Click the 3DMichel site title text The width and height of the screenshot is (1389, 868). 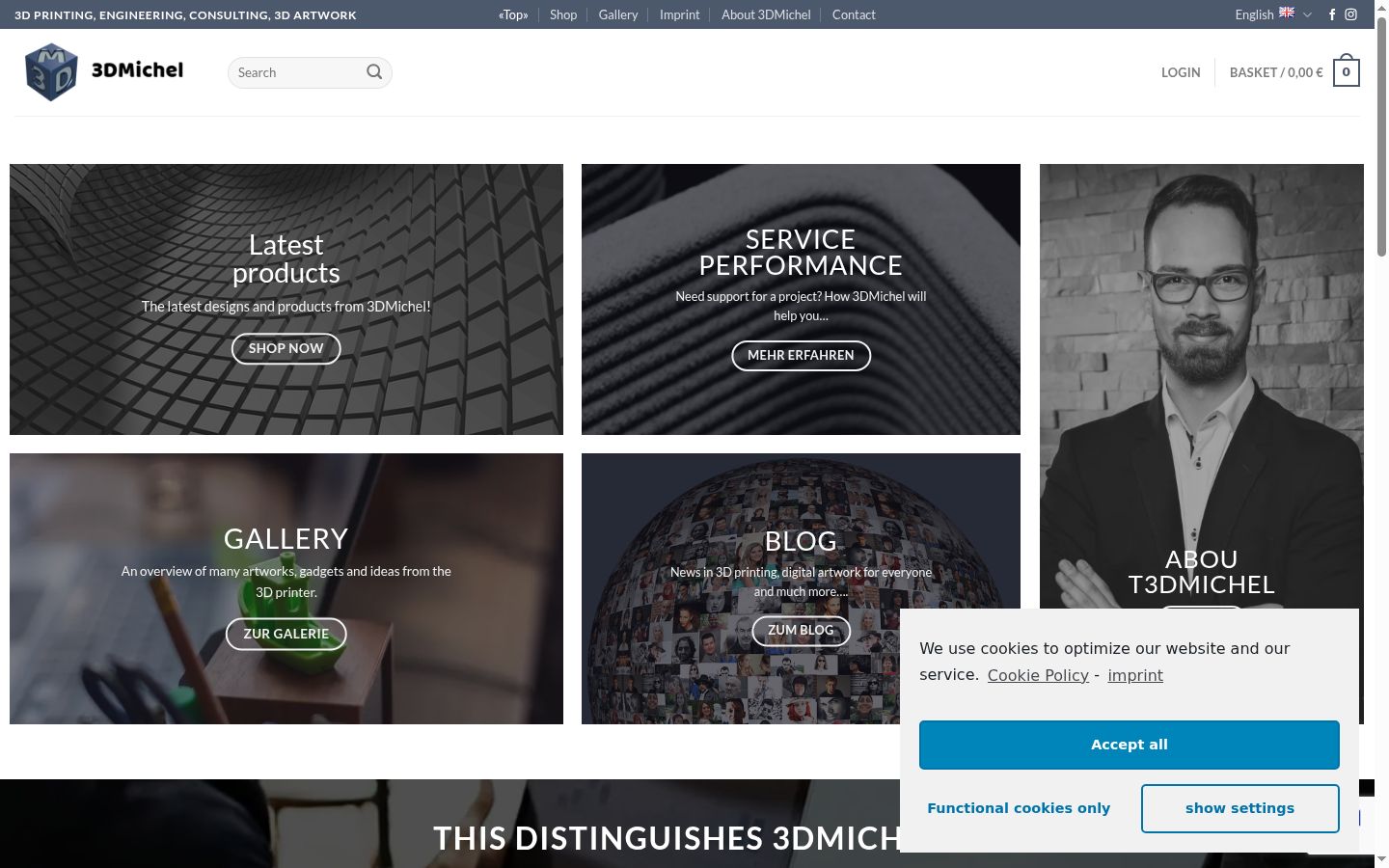pos(137,69)
